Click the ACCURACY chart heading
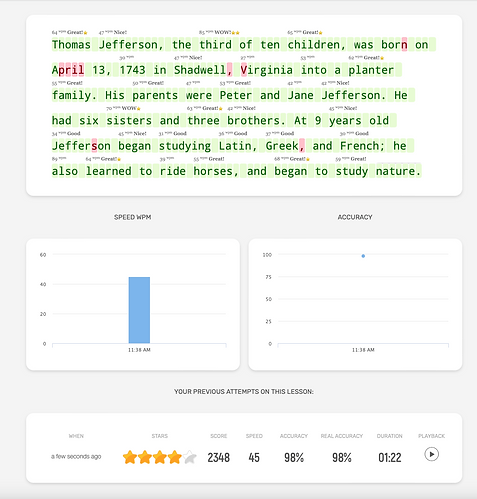The image size is (477, 499). coord(355,217)
